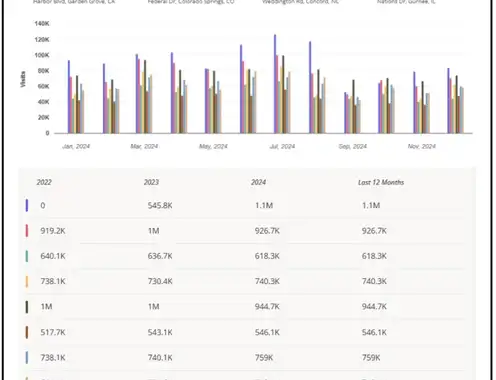This screenshot has height=380, width=496.
Task: Click the 730.4K cell
Action: point(160,281)
